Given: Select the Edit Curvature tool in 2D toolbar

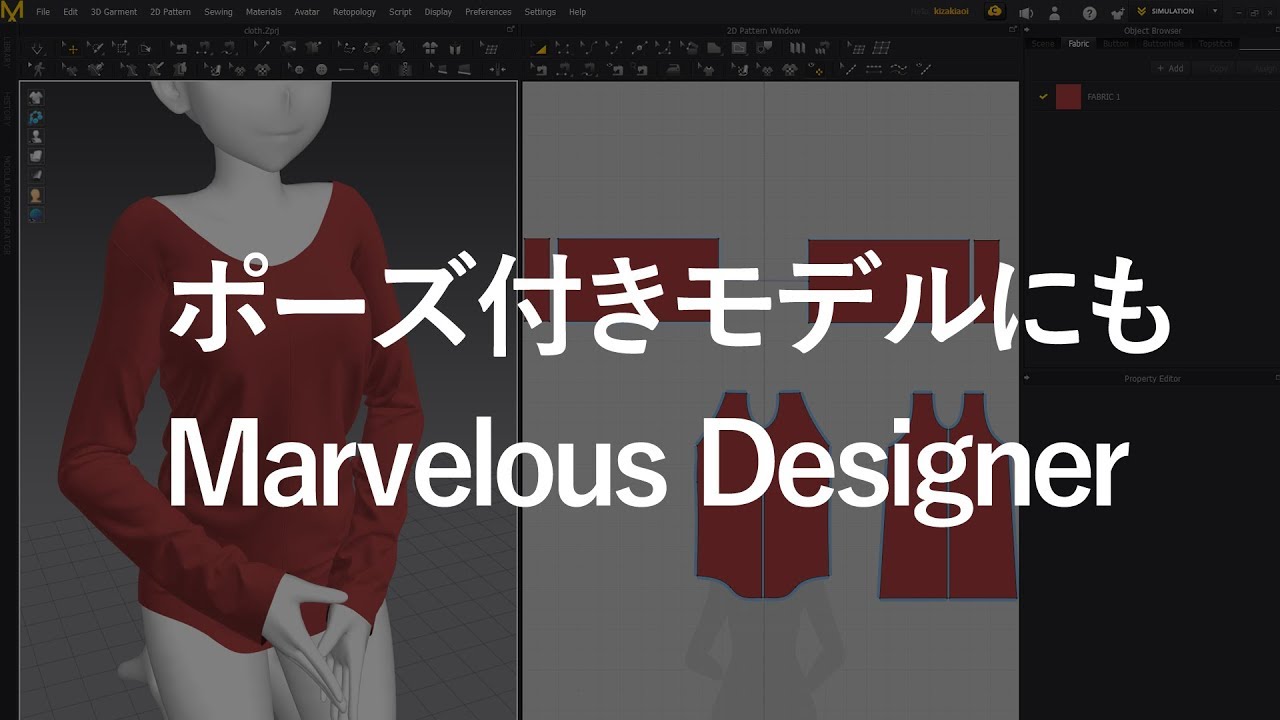Looking at the screenshot, I should pyautogui.click(x=589, y=48).
